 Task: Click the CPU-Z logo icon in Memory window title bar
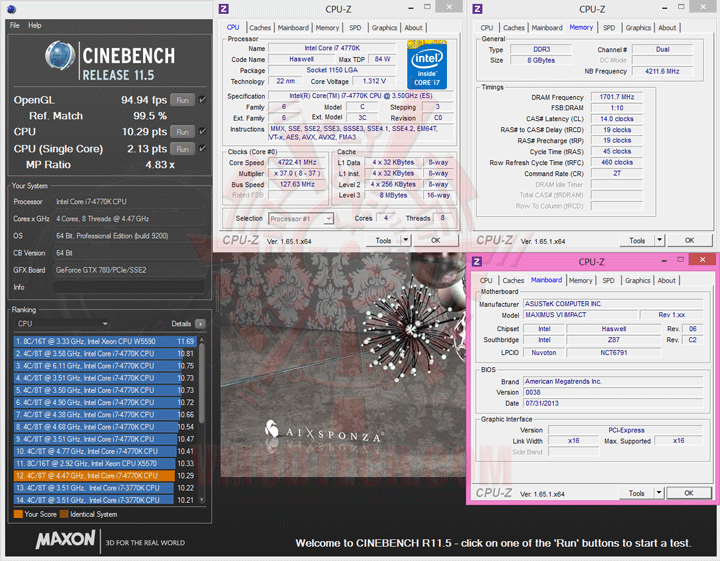[x=478, y=9]
